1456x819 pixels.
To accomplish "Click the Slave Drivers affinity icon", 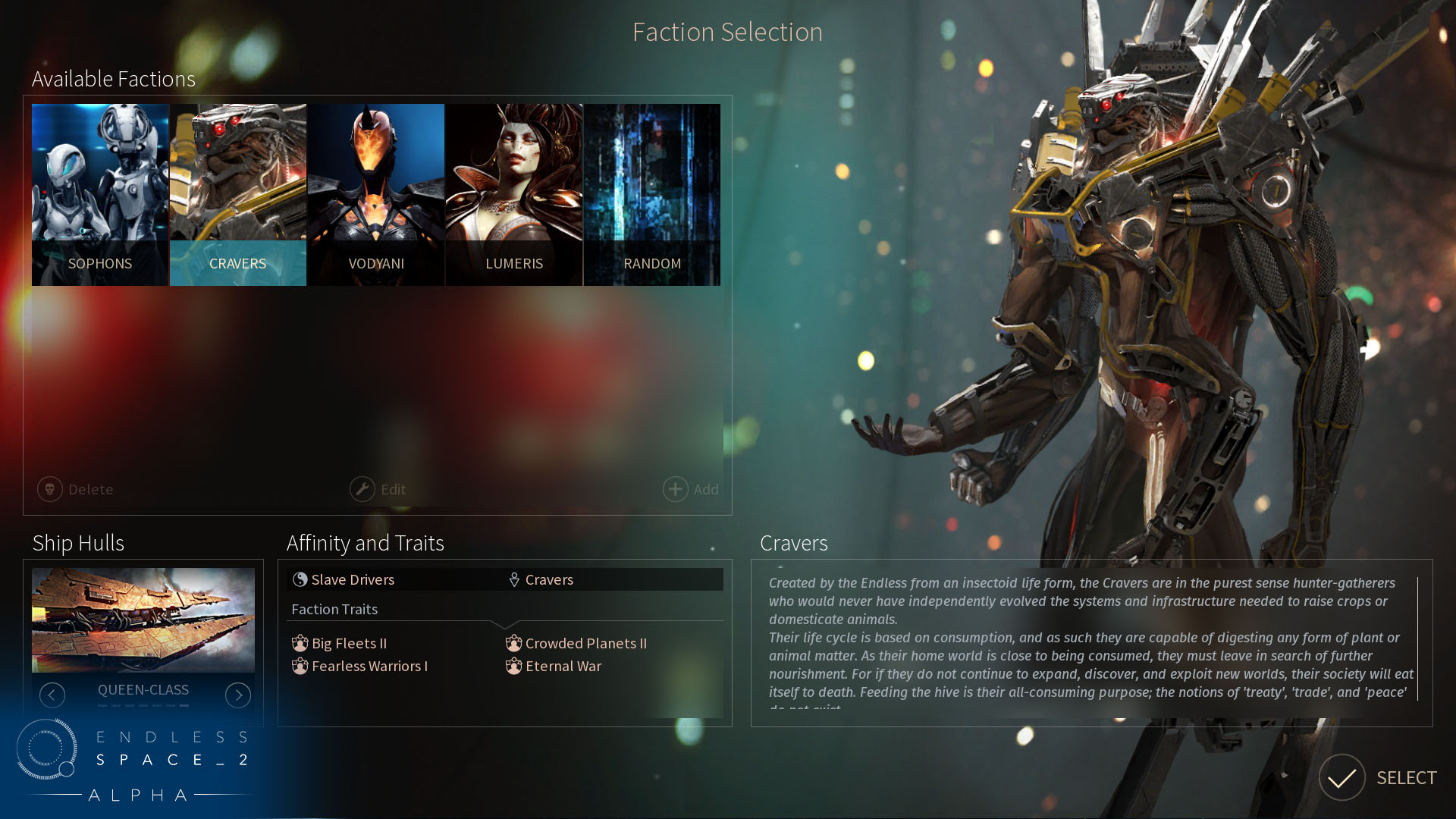I will click(300, 579).
